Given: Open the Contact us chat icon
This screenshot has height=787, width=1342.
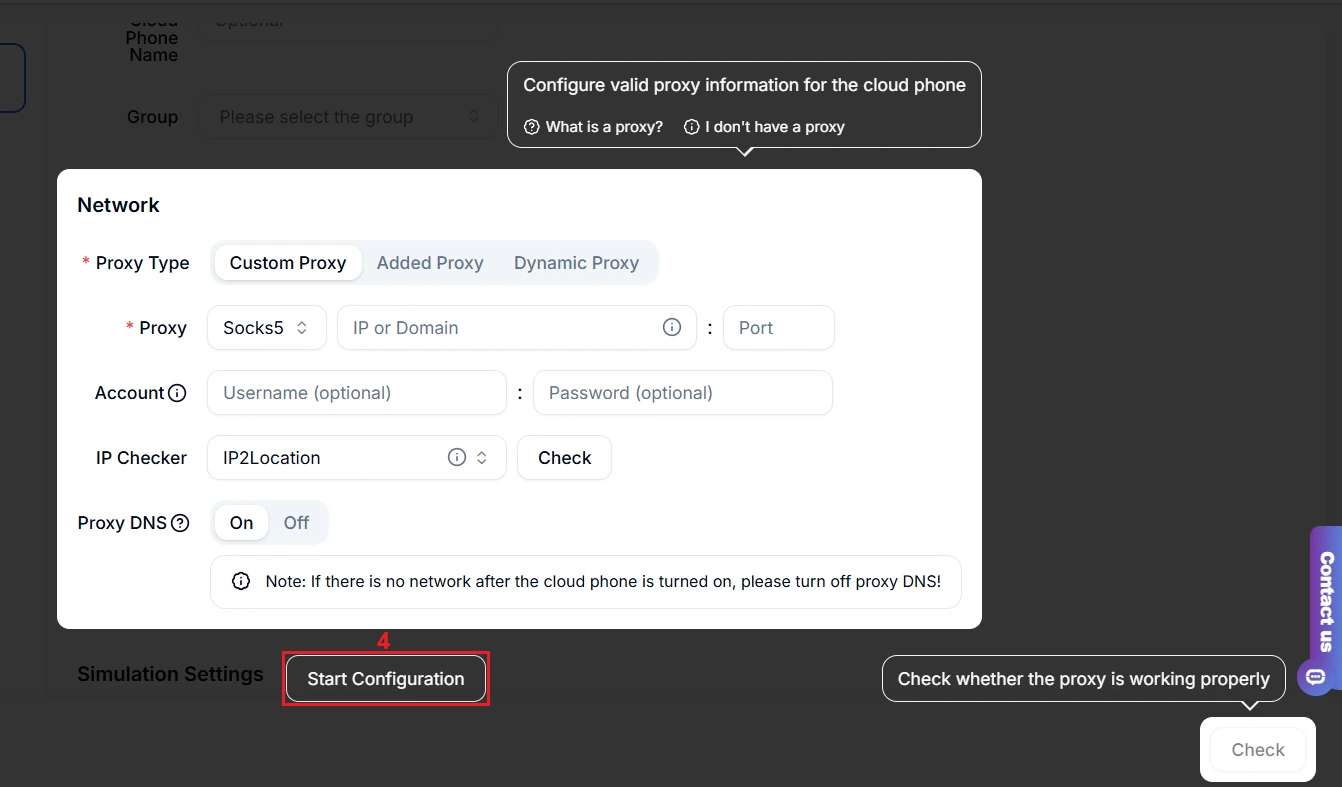Looking at the screenshot, I should point(1315,677).
